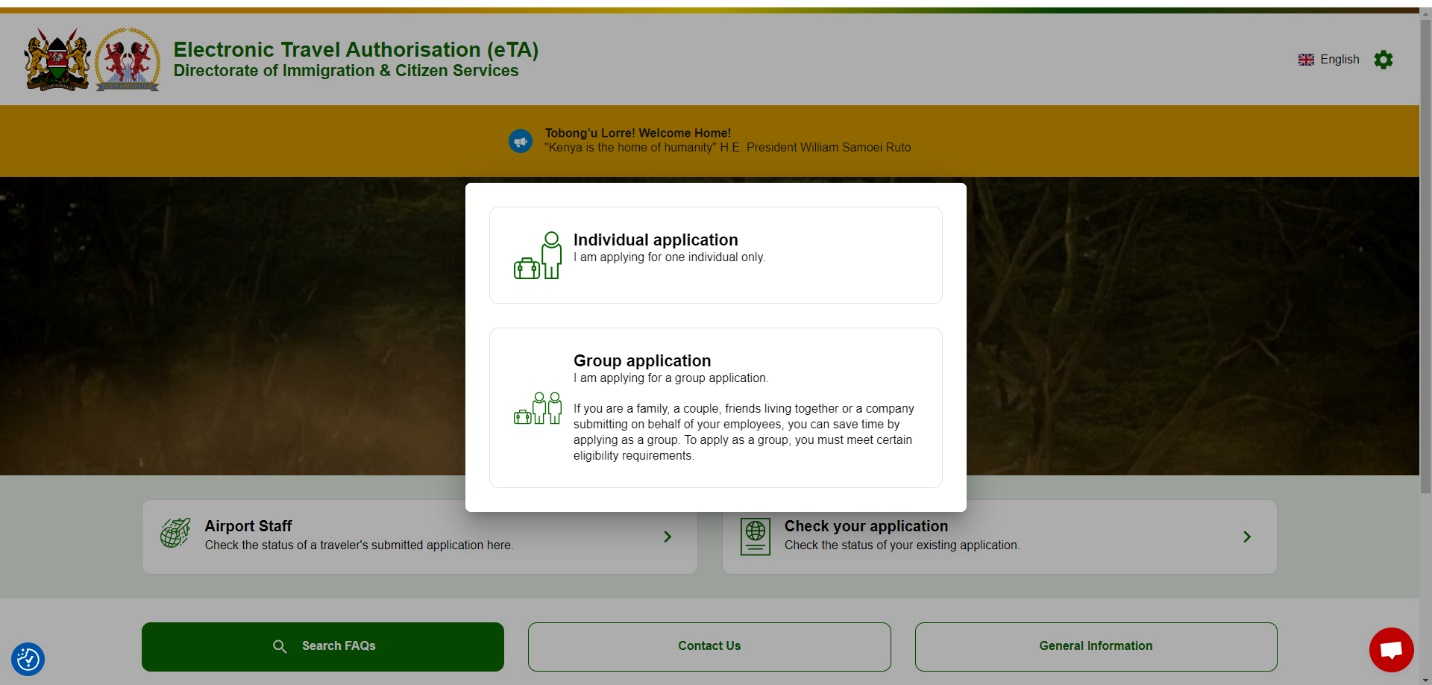Click the Airport Staff globe icon
This screenshot has width=1432, height=685.
tap(175, 534)
